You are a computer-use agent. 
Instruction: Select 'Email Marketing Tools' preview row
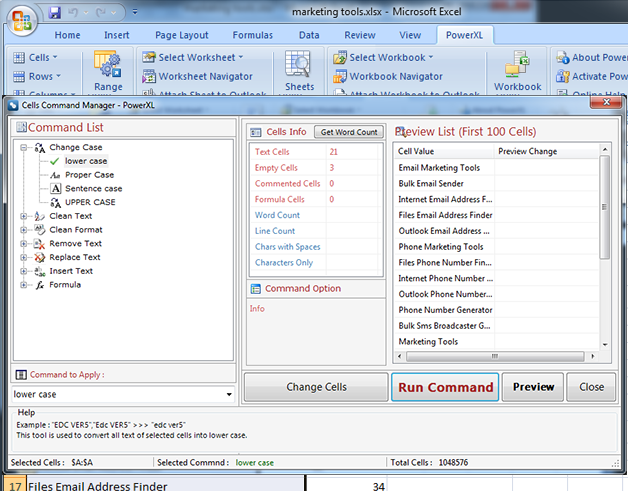(496, 168)
